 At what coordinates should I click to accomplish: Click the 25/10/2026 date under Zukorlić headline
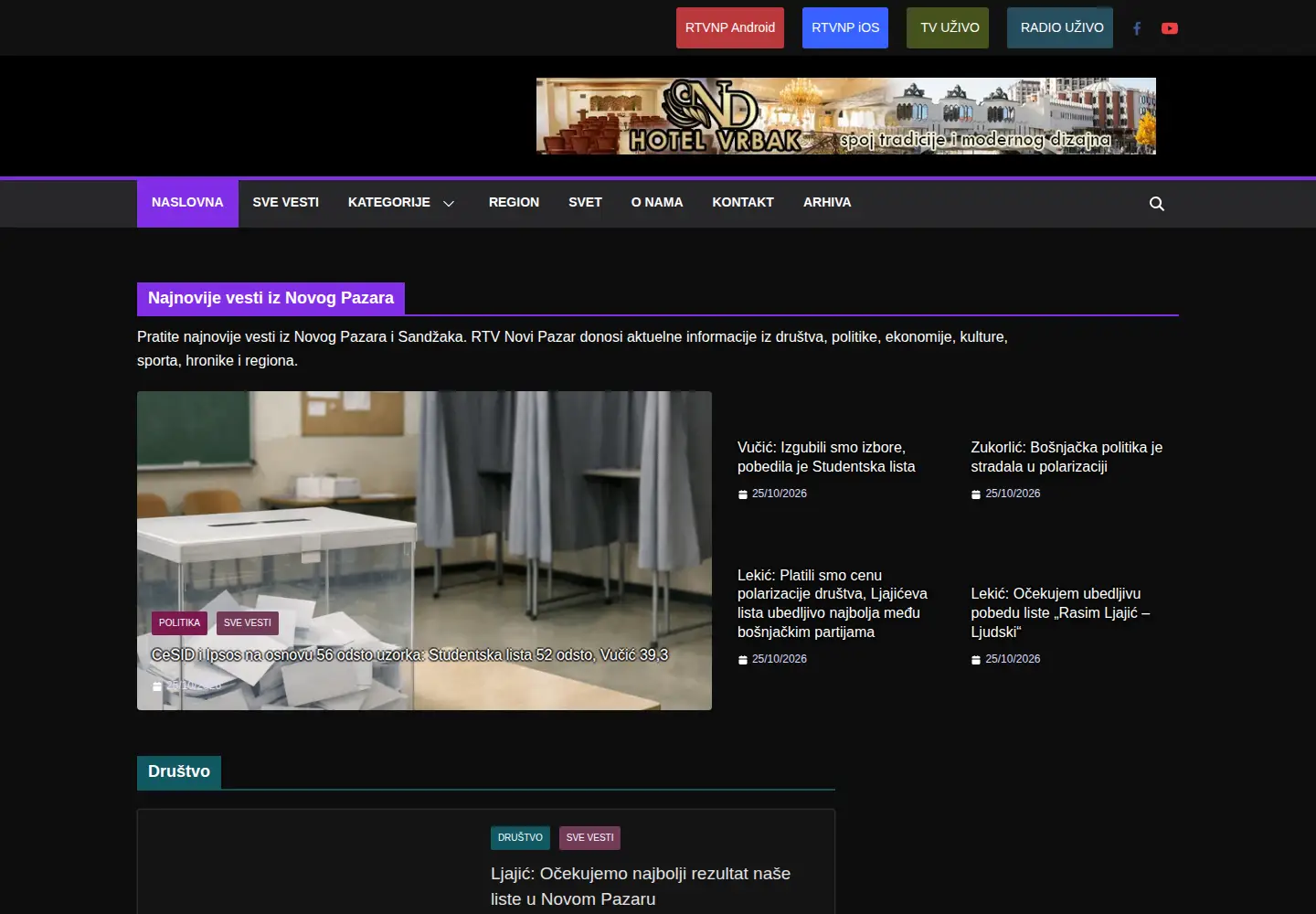tap(1013, 494)
